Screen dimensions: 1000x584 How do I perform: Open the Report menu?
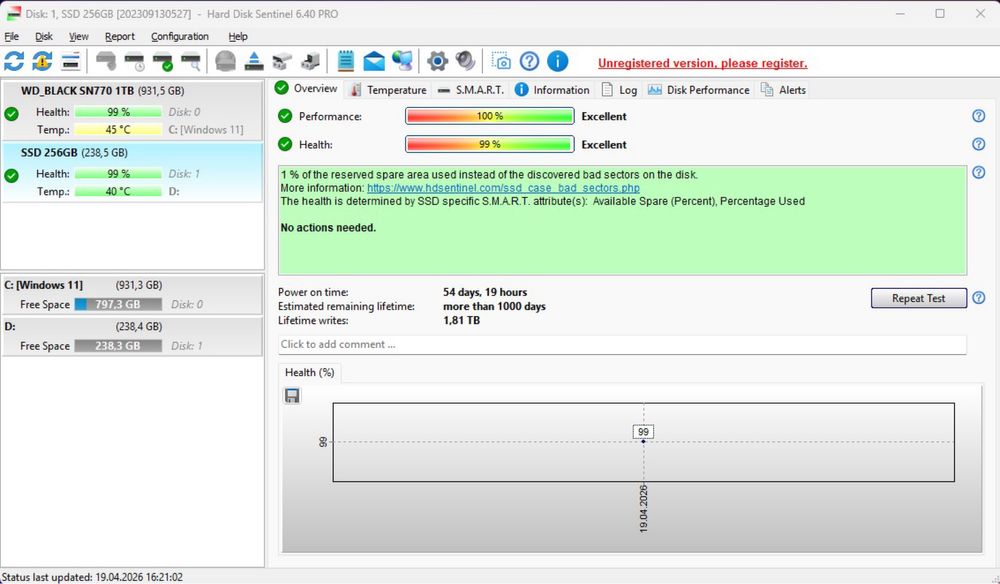(120, 36)
